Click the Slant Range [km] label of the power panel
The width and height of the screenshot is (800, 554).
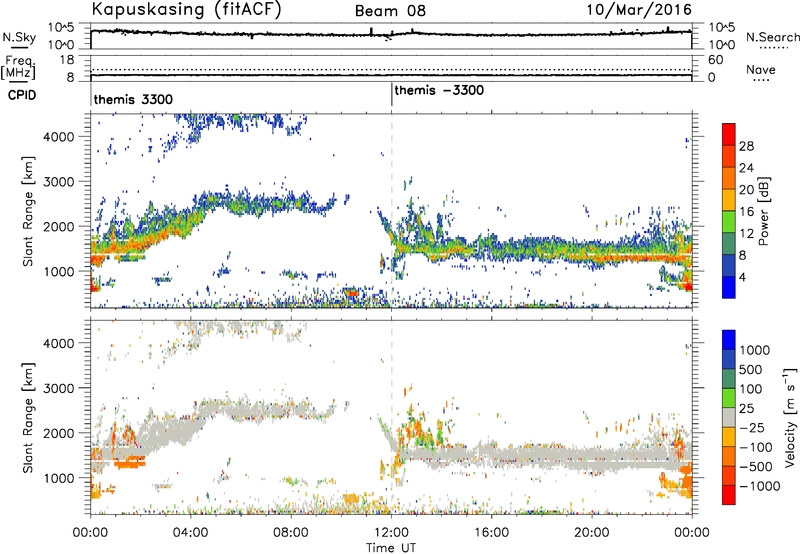coord(28,211)
